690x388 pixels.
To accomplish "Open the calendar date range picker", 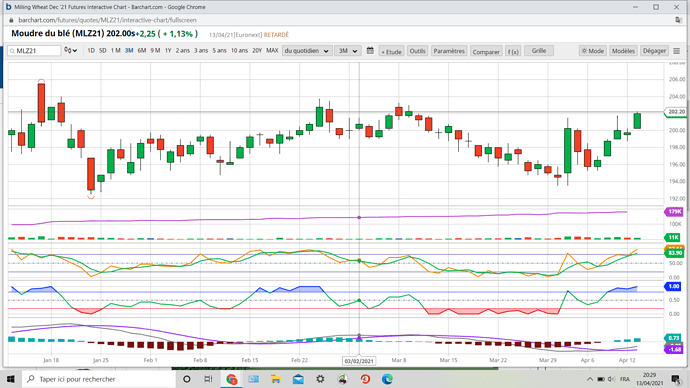I will [370, 51].
